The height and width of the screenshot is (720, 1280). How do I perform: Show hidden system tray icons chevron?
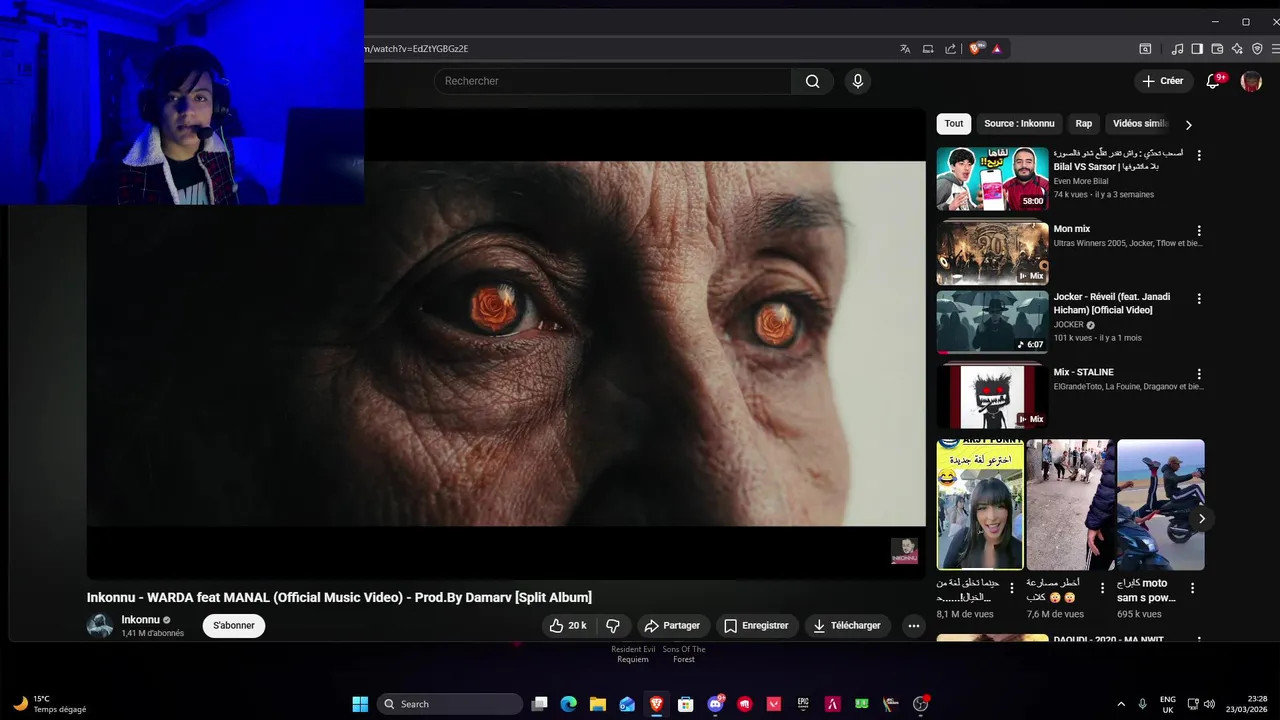coord(1121,704)
